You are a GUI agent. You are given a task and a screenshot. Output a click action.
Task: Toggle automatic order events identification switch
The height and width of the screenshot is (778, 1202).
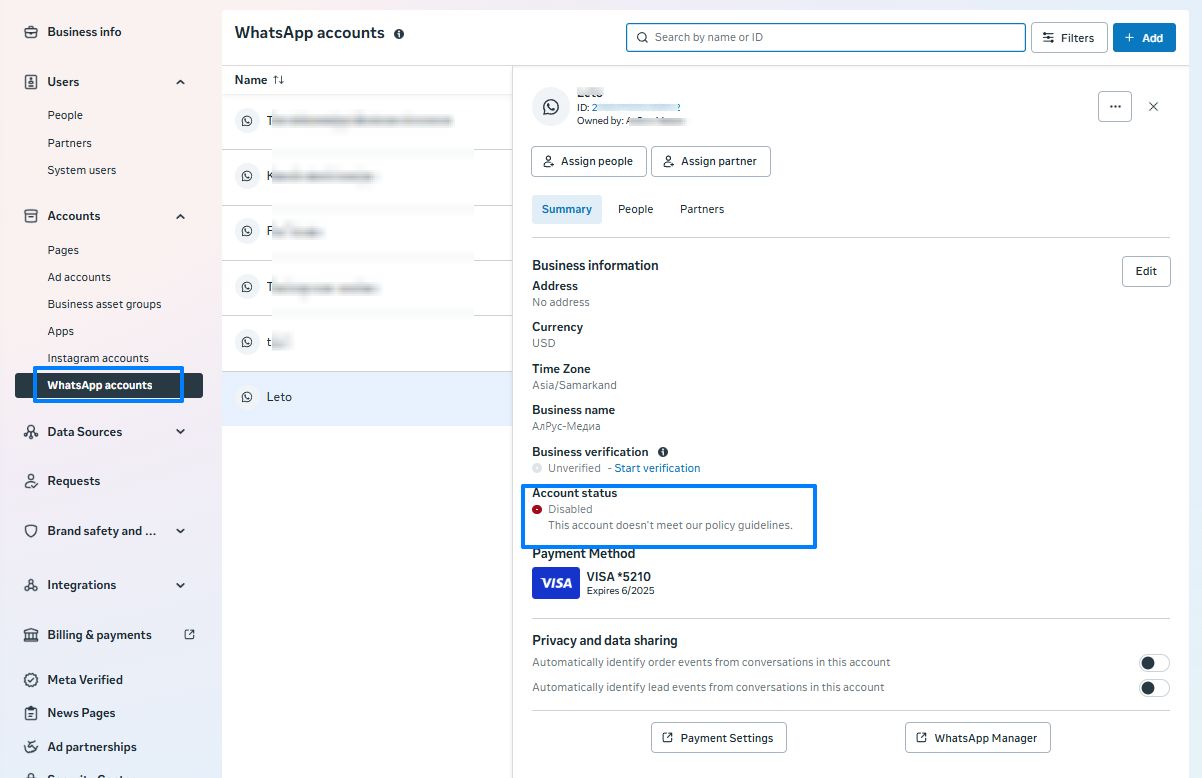pos(1154,663)
